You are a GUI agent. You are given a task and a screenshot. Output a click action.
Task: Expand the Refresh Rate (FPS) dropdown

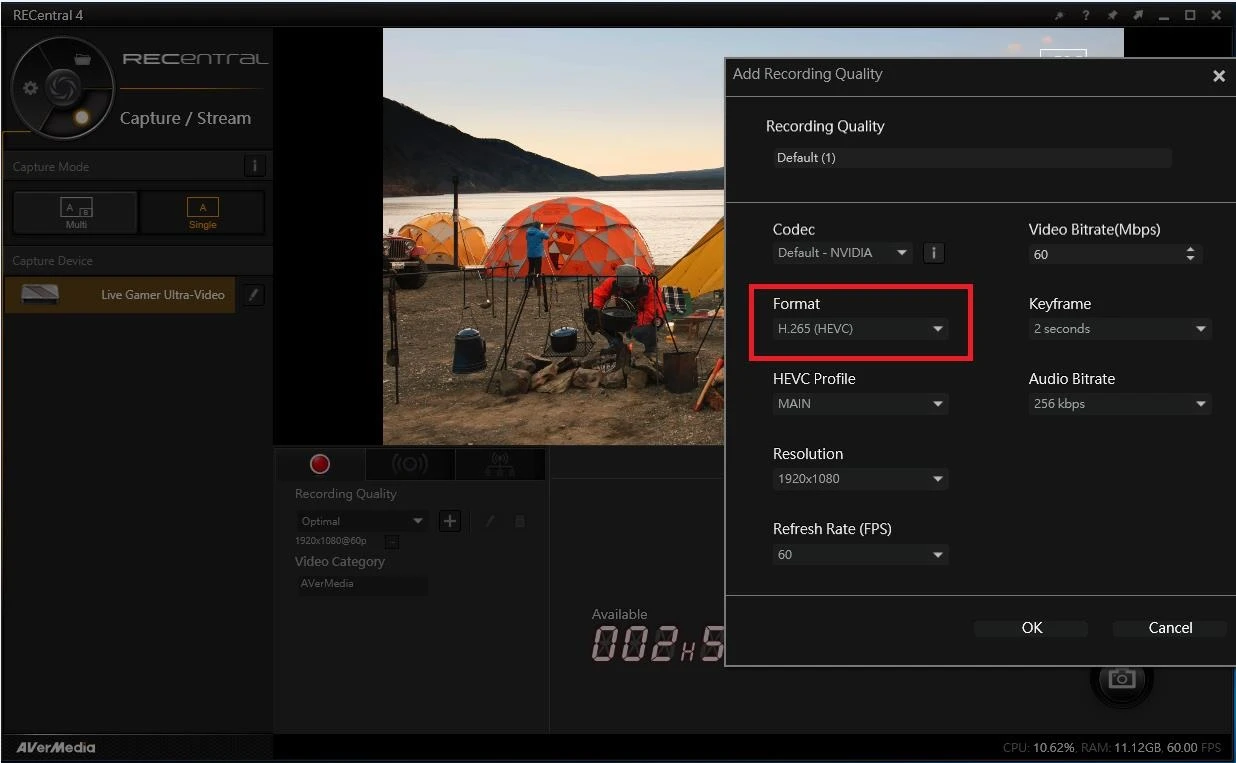[861, 555]
